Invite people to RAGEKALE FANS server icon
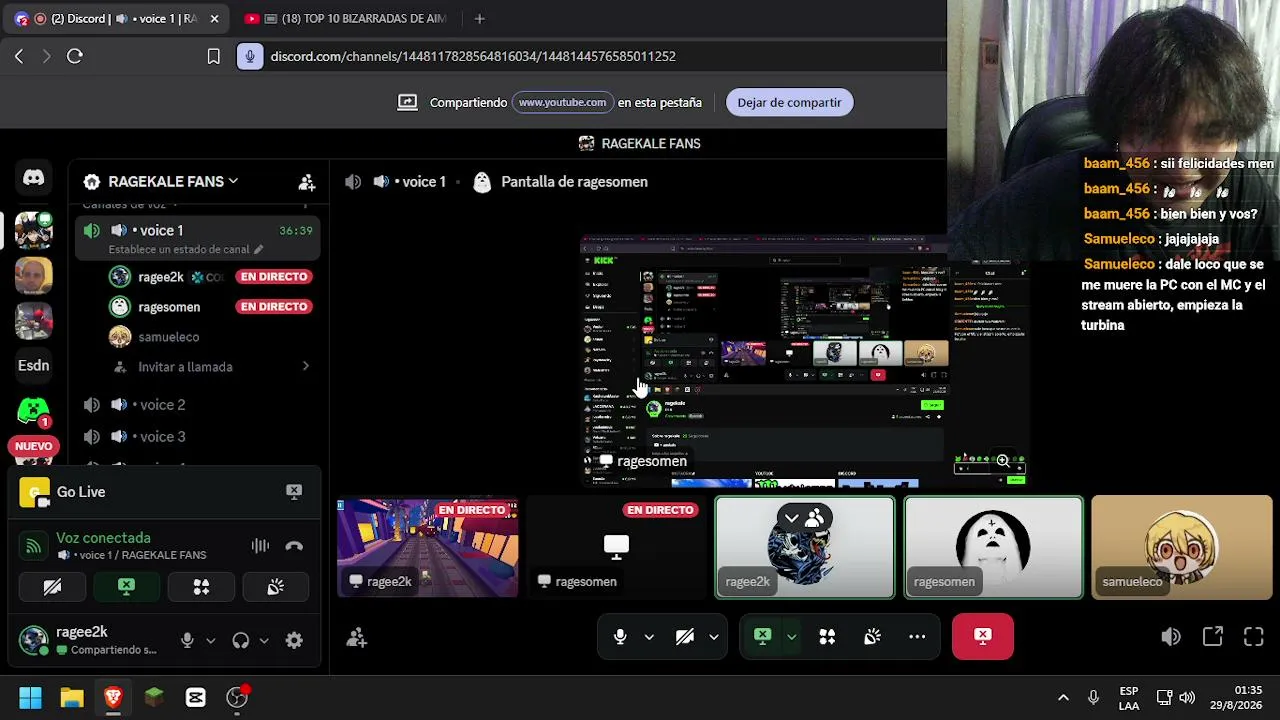This screenshot has width=1280, height=720. 307,182
